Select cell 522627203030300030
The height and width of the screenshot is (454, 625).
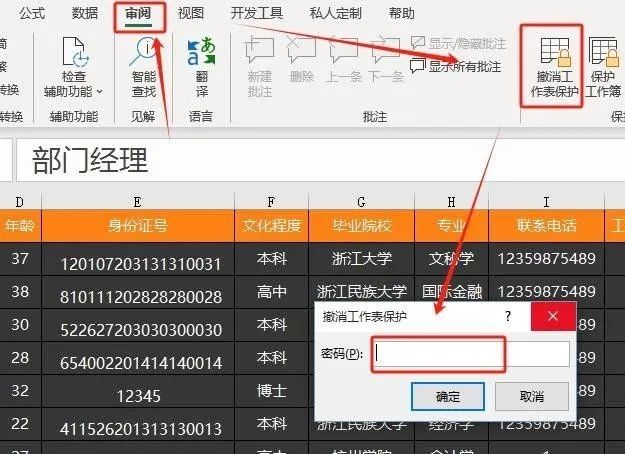pos(138,325)
